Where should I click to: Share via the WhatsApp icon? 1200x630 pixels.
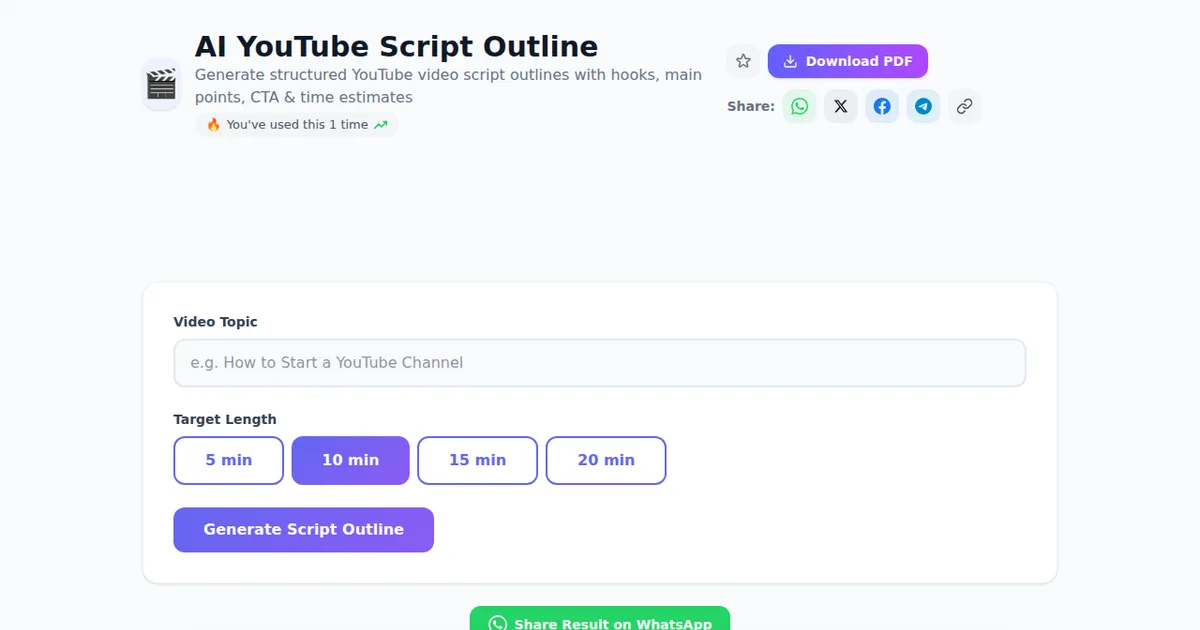click(799, 106)
